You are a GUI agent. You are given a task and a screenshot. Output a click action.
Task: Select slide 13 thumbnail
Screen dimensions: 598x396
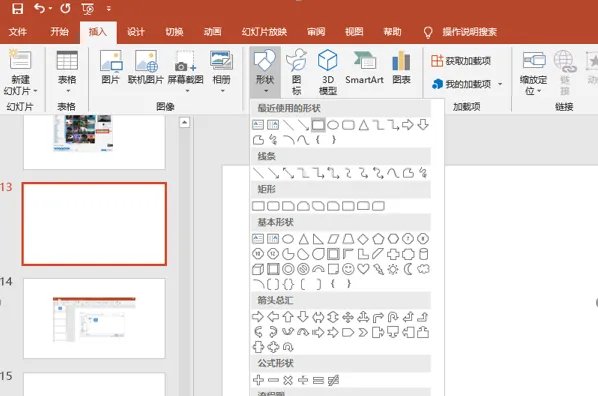pos(94,224)
